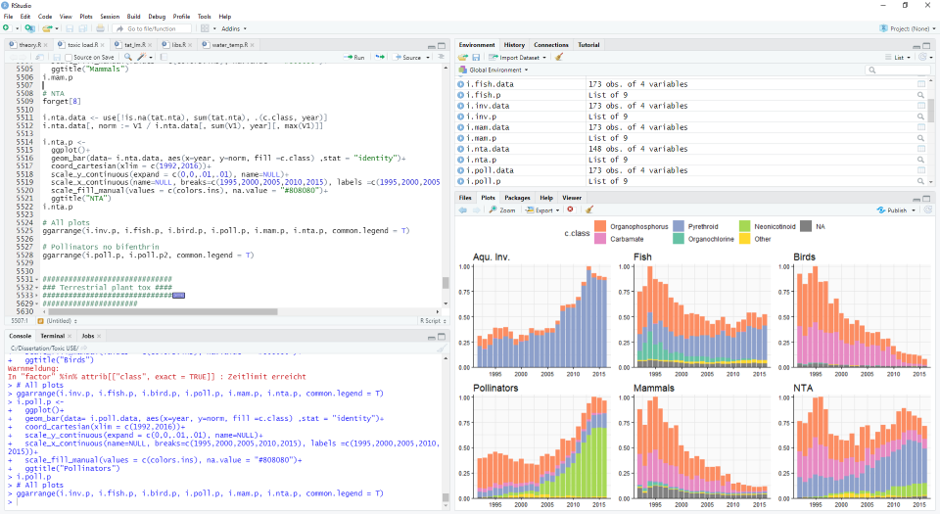Open the Plots menu in the menu bar
940x514 pixels.
click(86, 16)
